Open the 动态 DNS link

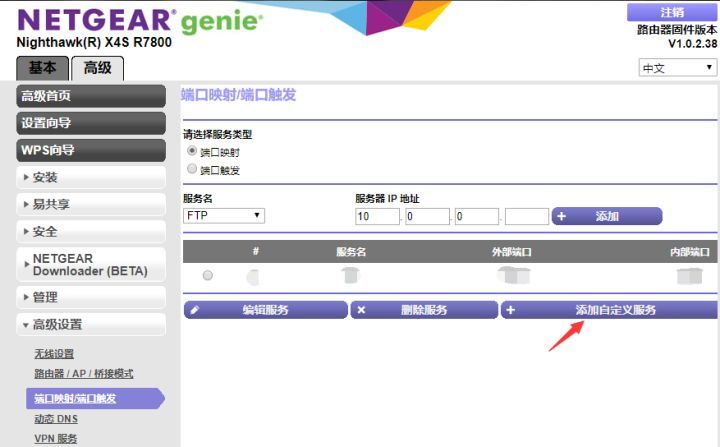pos(55,418)
